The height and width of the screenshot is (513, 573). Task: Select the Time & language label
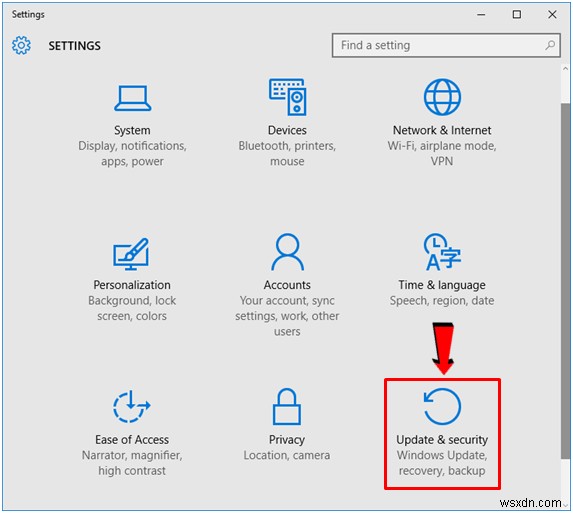coord(442,285)
